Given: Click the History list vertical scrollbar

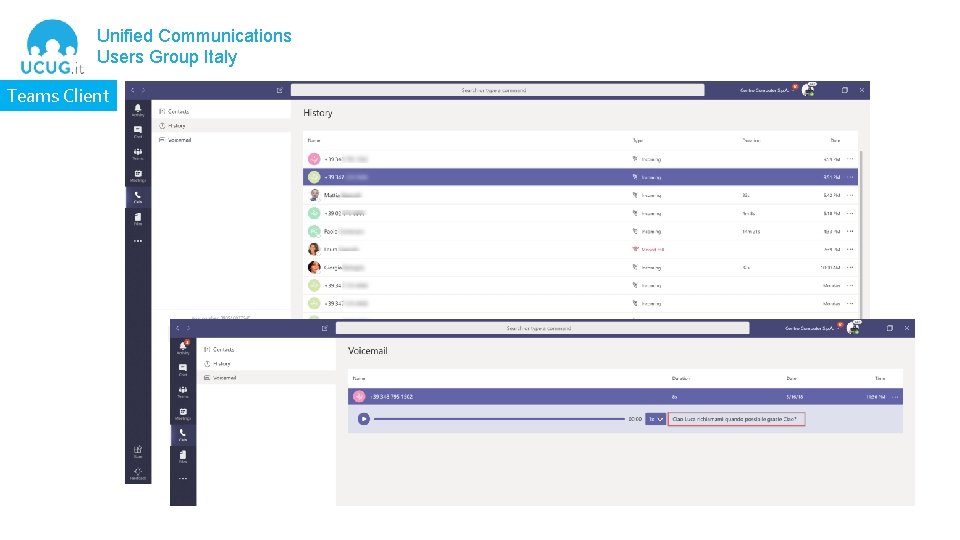Looking at the screenshot, I should tap(861, 233).
